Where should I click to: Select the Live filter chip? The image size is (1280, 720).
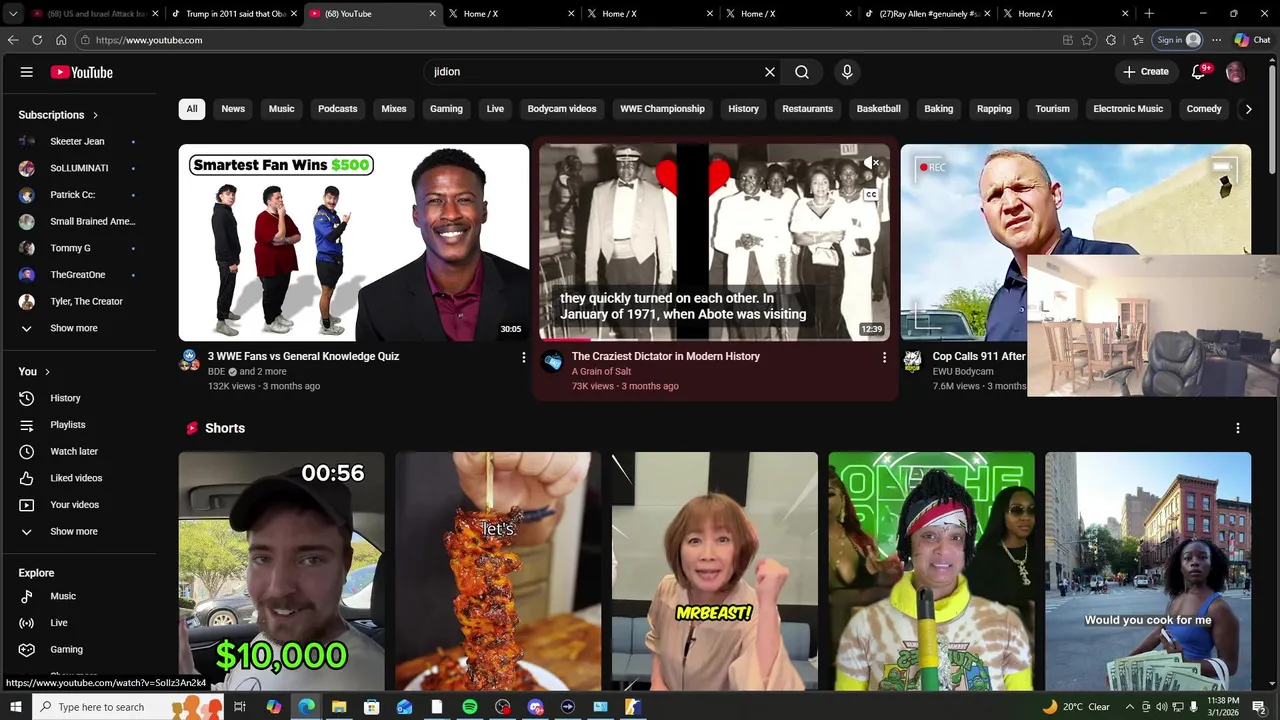pos(495,109)
